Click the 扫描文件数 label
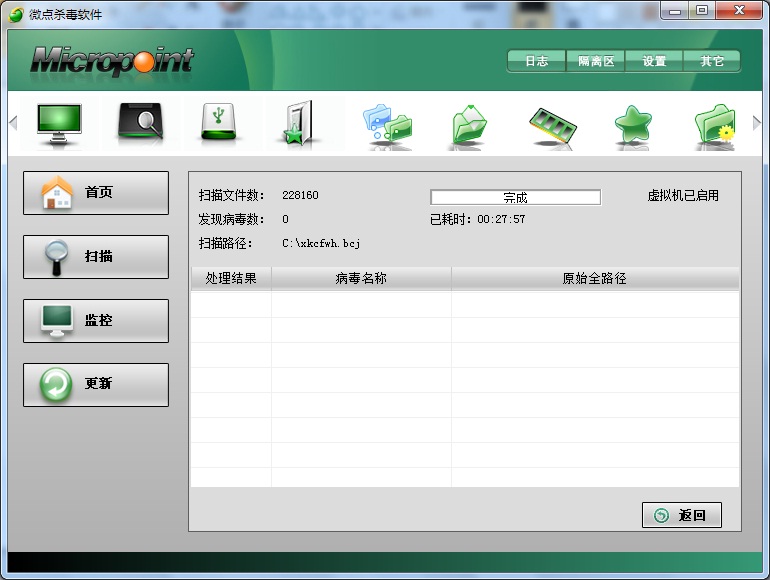This screenshot has height=580, width=770. (x=231, y=195)
